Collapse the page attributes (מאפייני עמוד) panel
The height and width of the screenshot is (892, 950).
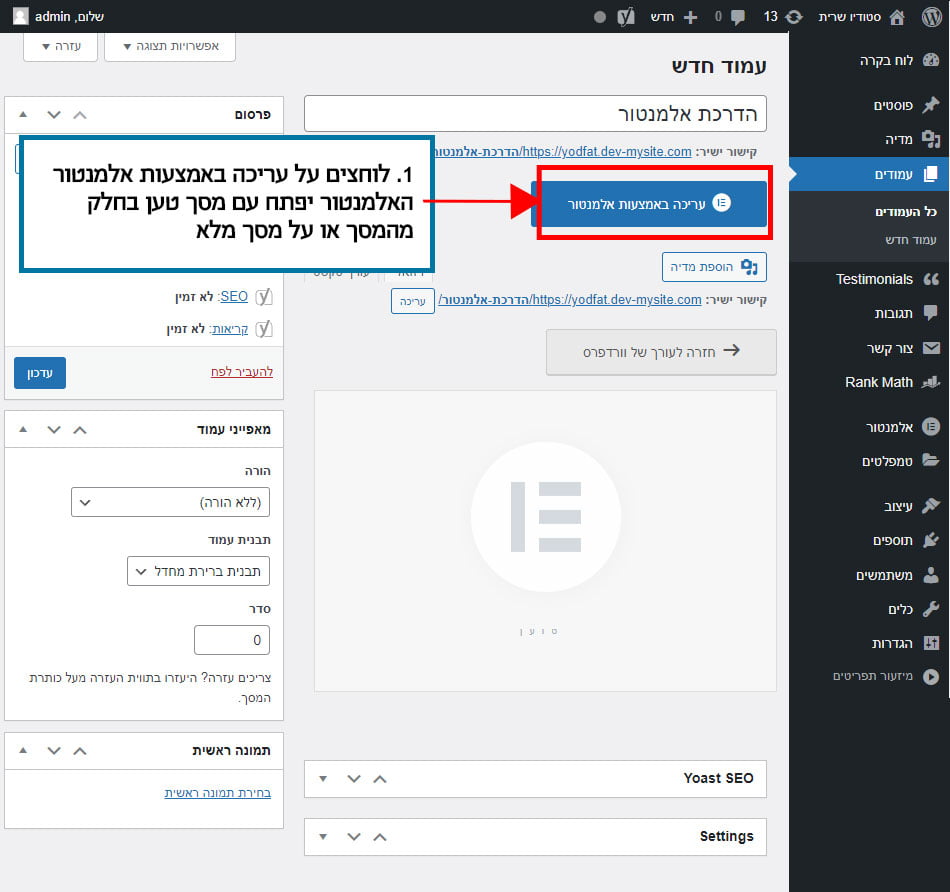tap(23, 429)
